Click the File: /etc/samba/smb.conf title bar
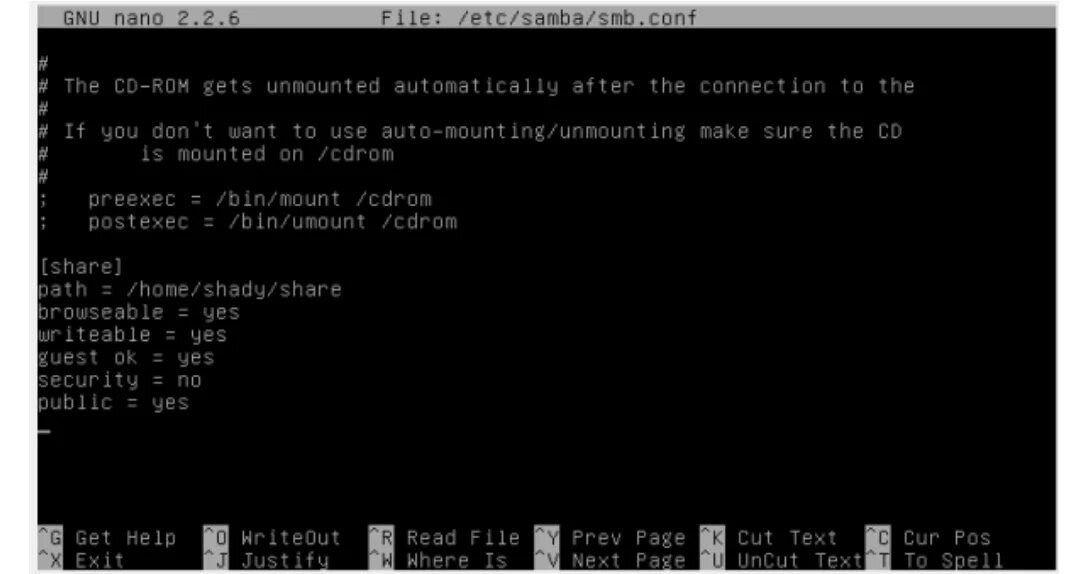The width and height of the screenshot is (1080, 574). coord(539,17)
